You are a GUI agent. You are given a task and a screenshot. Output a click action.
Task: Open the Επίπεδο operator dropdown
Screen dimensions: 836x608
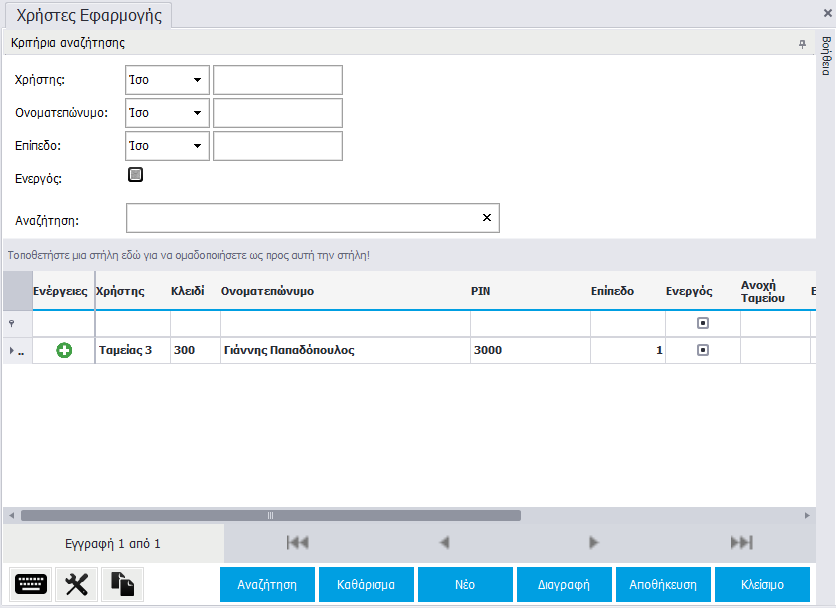click(197, 146)
